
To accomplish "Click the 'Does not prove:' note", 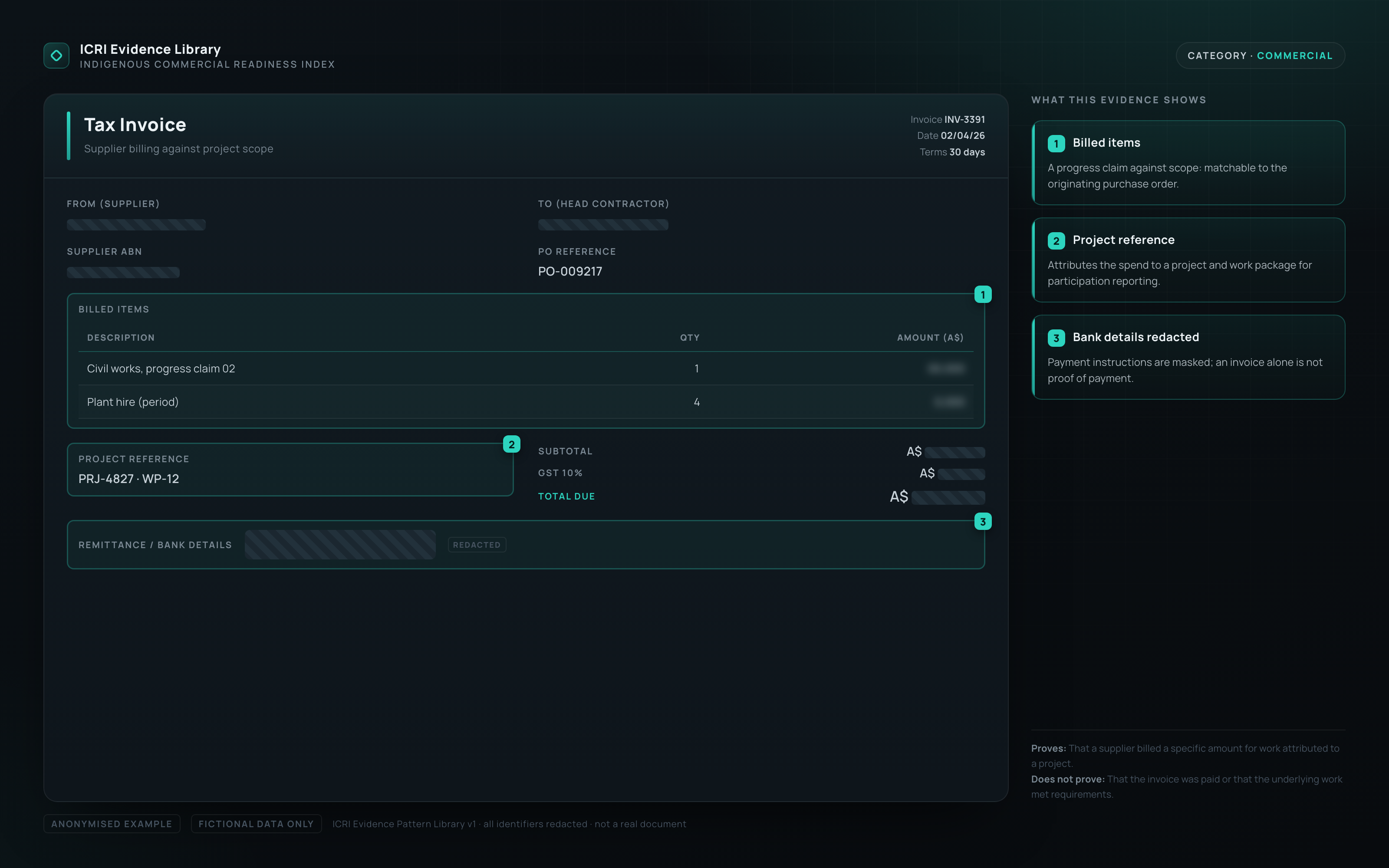I will [1186, 786].
